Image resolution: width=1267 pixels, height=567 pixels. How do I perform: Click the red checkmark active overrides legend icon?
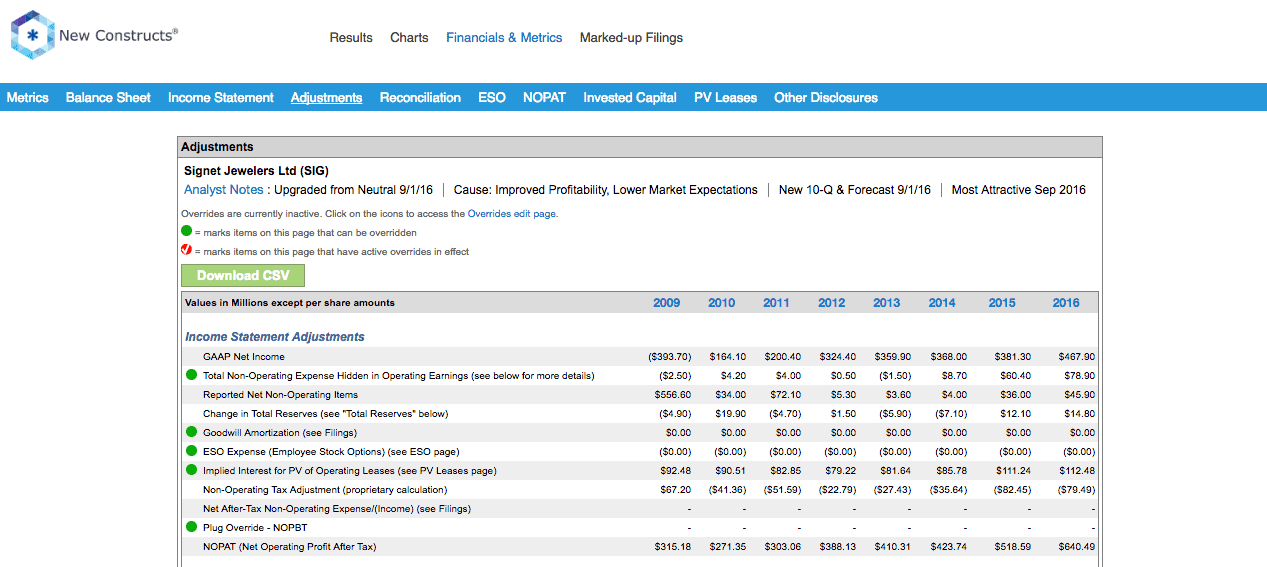[186, 251]
